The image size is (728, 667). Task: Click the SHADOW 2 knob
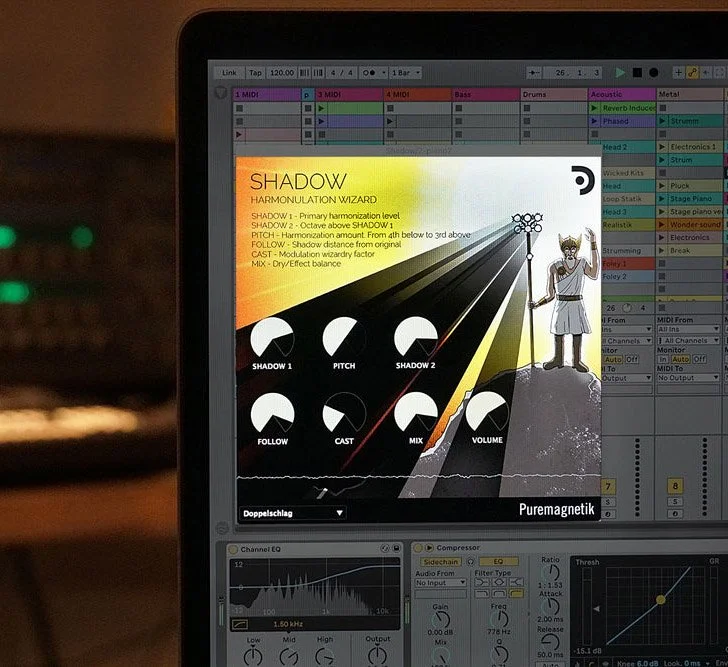(x=416, y=337)
